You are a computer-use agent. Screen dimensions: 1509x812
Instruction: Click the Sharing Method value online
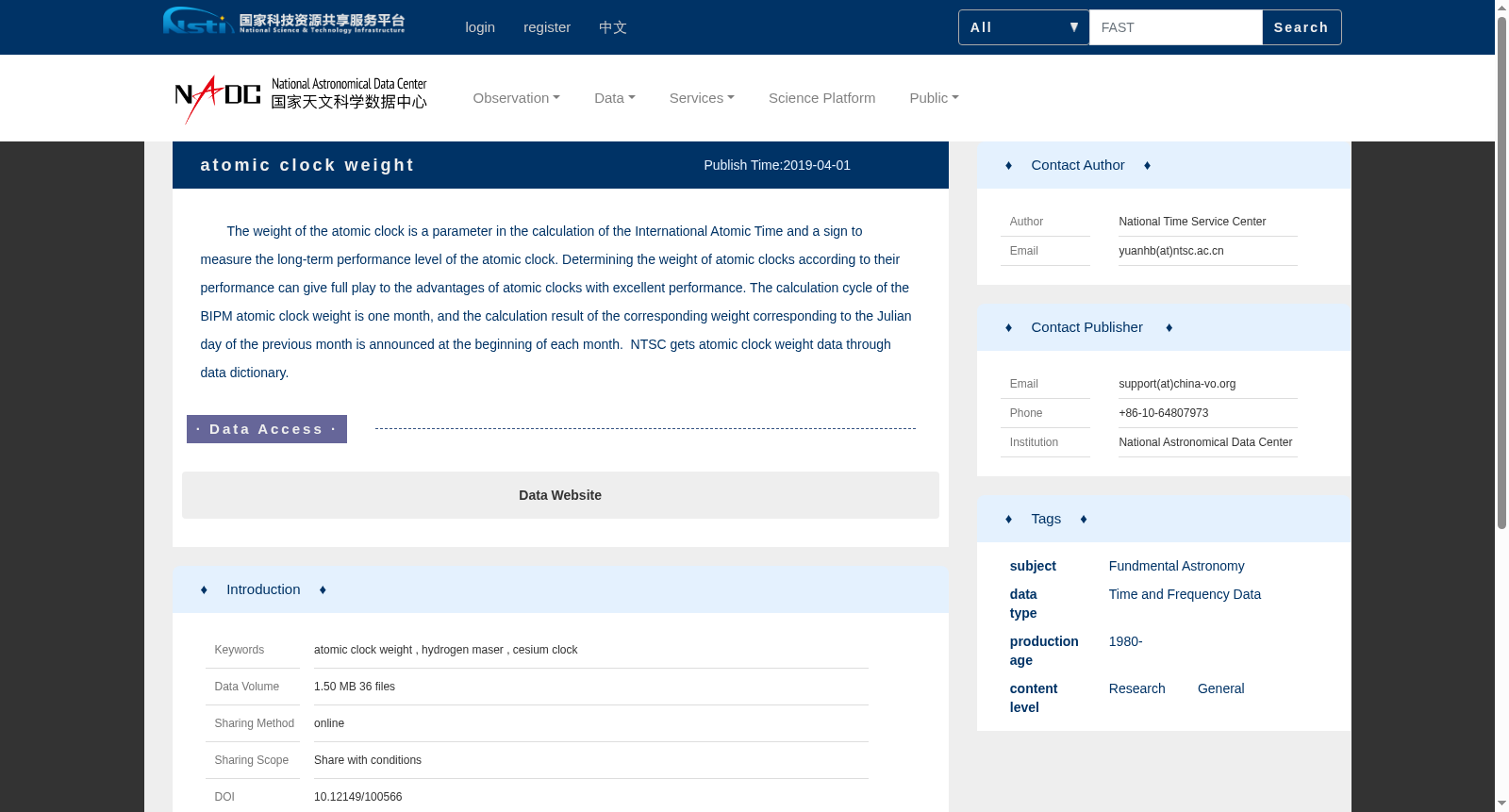tap(329, 723)
